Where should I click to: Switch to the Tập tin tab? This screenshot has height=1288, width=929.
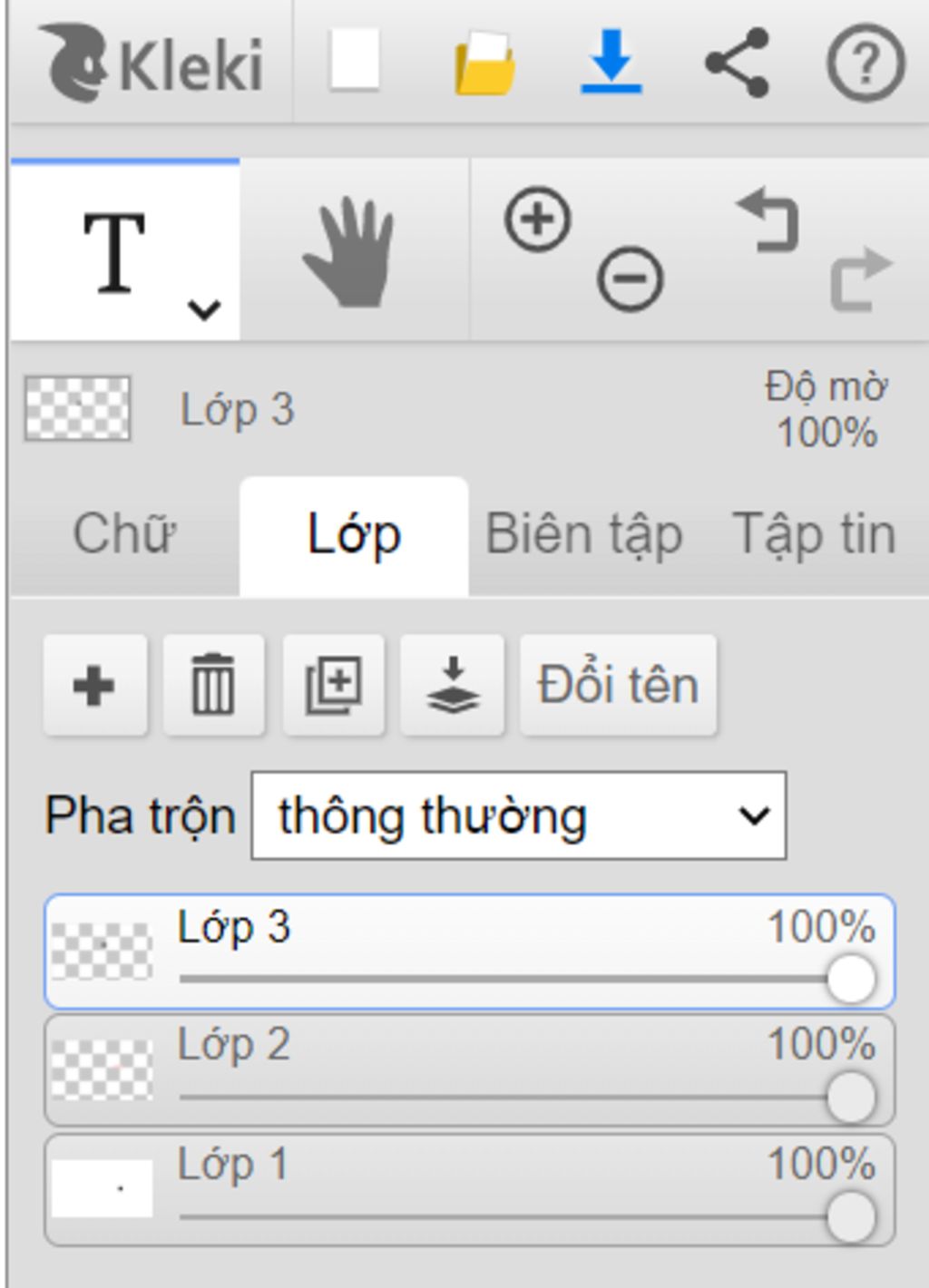pos(814,534)
